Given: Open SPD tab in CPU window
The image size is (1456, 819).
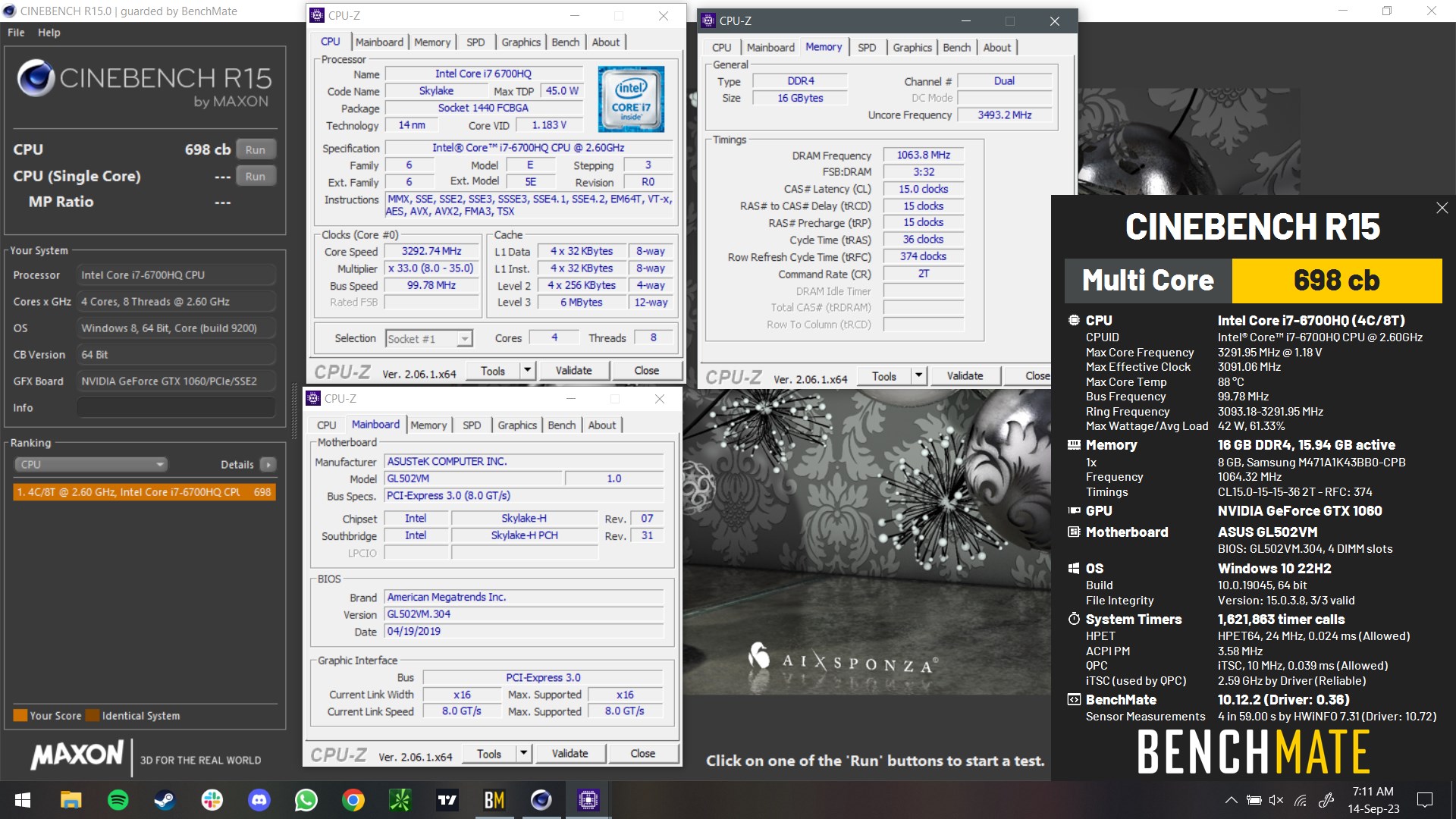Looking at the screenshot, I should [475, 42].
